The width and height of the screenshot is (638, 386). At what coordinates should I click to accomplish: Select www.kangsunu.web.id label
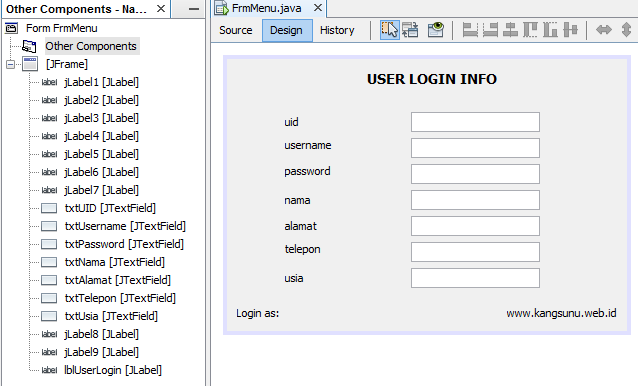561,313
